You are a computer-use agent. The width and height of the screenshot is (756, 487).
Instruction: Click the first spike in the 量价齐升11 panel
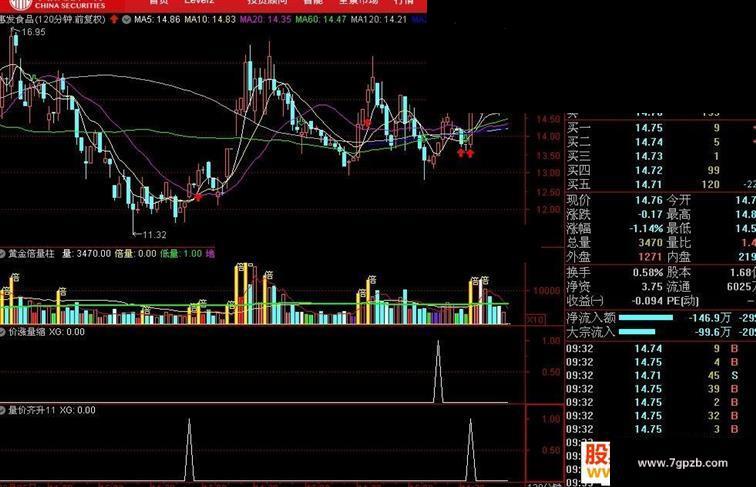point(189,450)
